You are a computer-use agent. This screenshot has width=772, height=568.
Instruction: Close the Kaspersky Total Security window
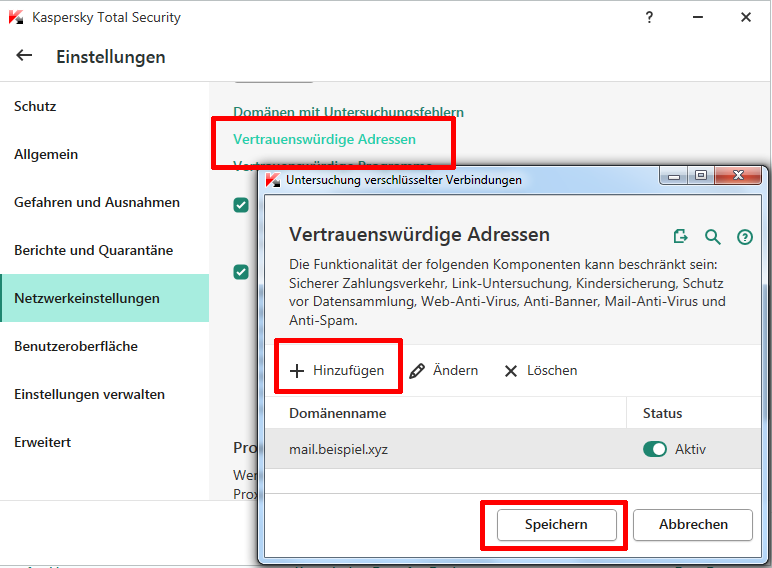(746, 17)
